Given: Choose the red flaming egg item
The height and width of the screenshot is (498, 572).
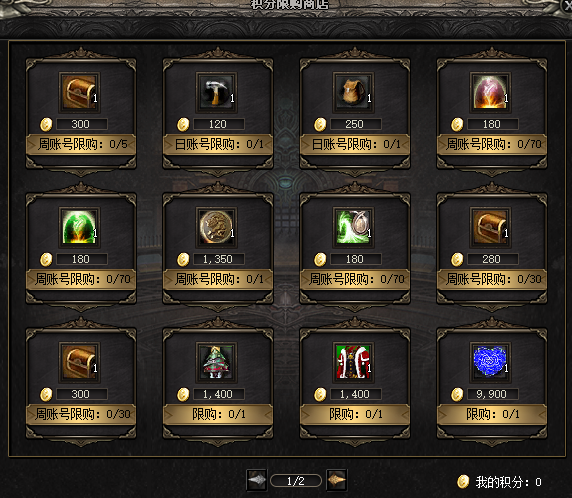Looking at the screenshot, I should tap(490, 92).
